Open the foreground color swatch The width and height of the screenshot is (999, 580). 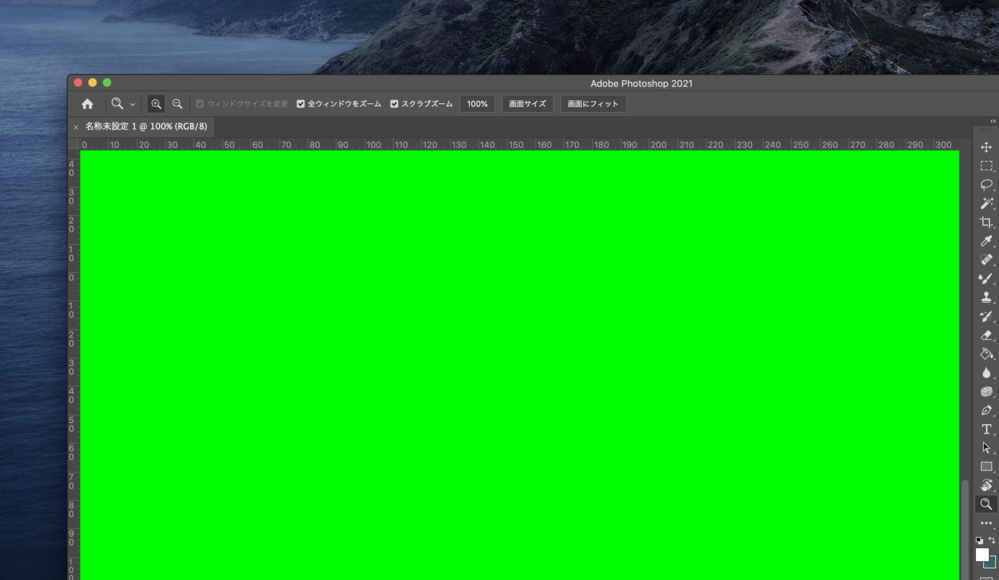(x=981, y=554)
